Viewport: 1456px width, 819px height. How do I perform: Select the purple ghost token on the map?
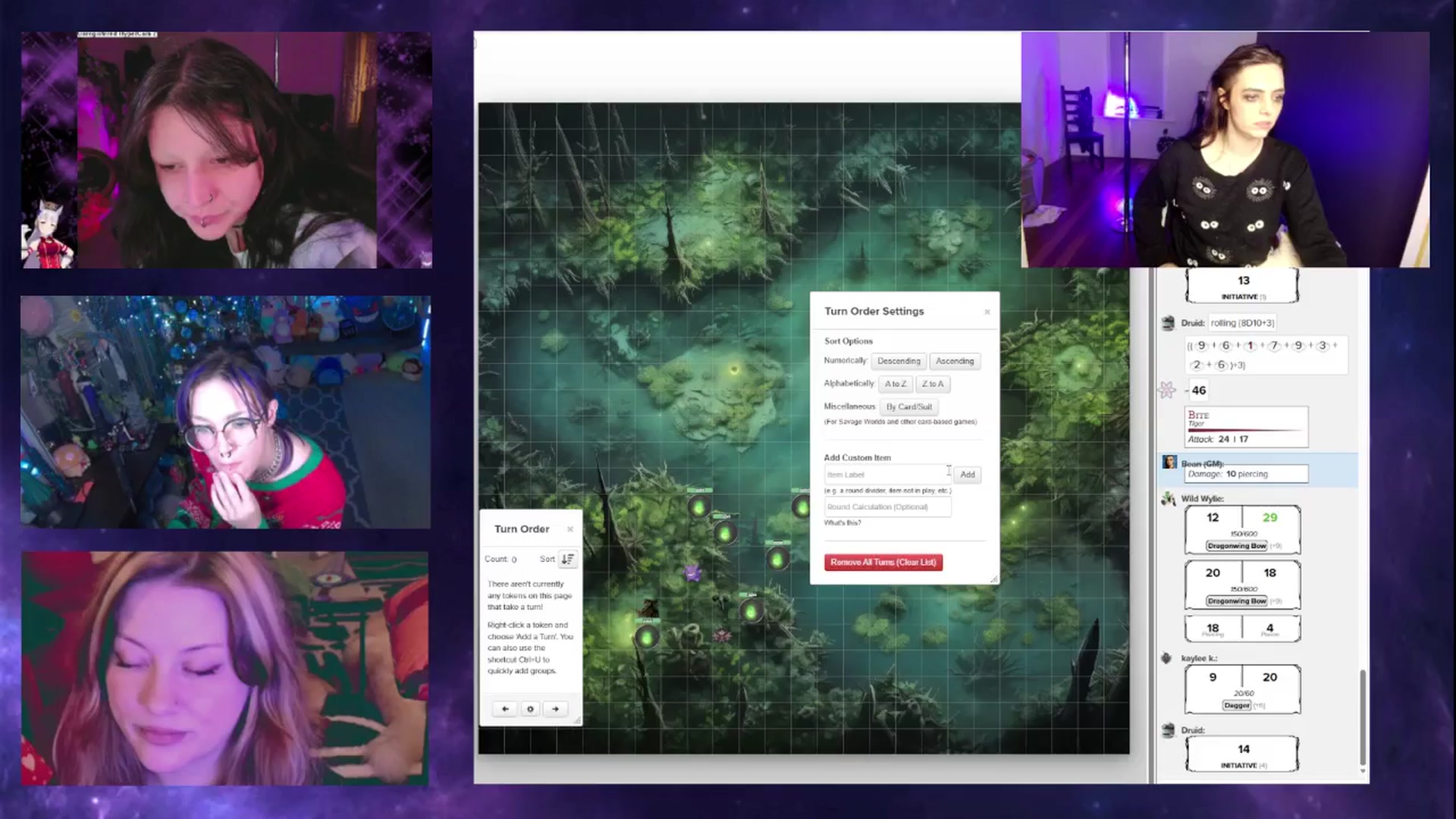click(x=692, y=573)
